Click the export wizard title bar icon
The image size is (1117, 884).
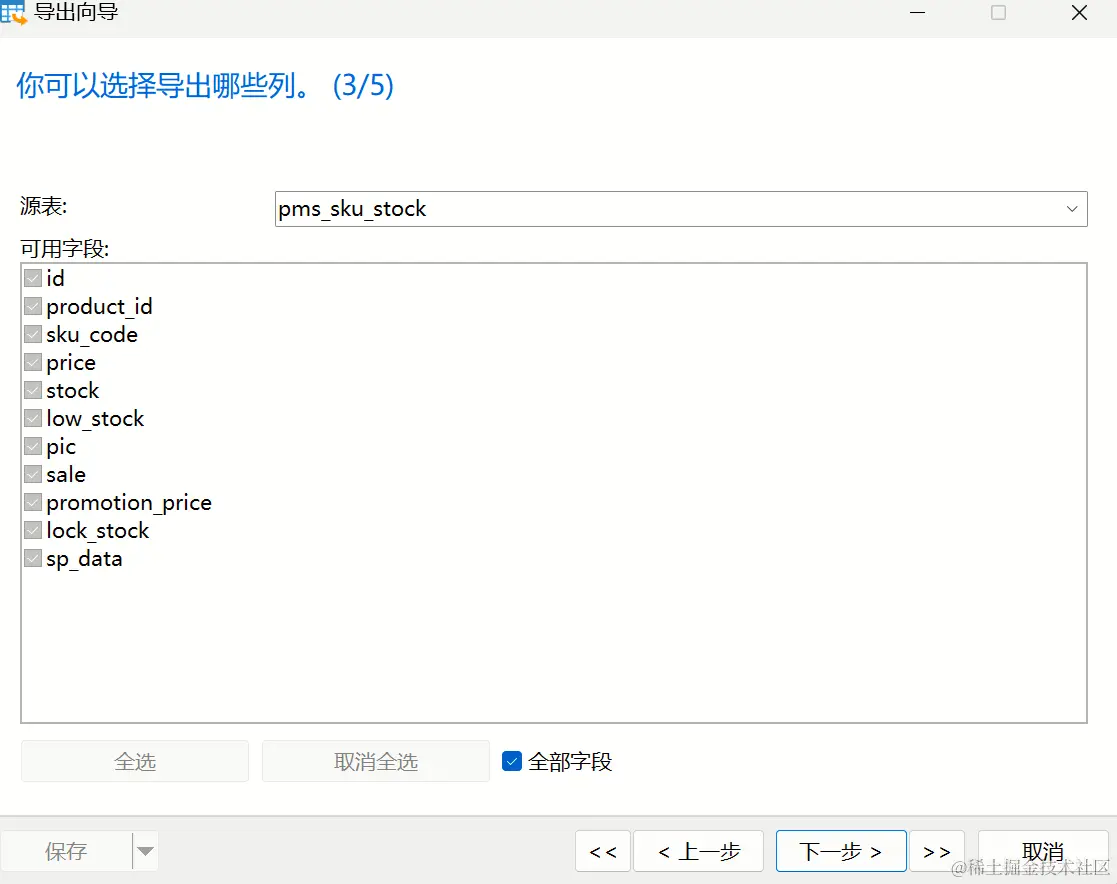click(x=14, y=12)
